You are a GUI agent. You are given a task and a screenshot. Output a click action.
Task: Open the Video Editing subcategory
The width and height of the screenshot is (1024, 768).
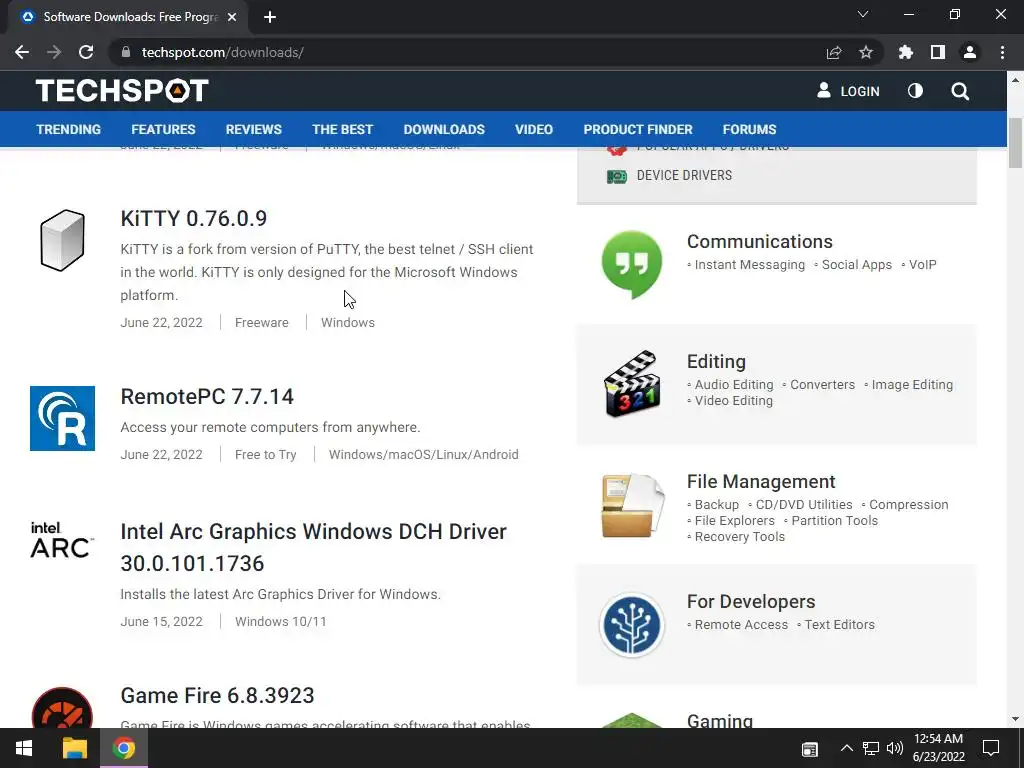click(x=733, y=400)
